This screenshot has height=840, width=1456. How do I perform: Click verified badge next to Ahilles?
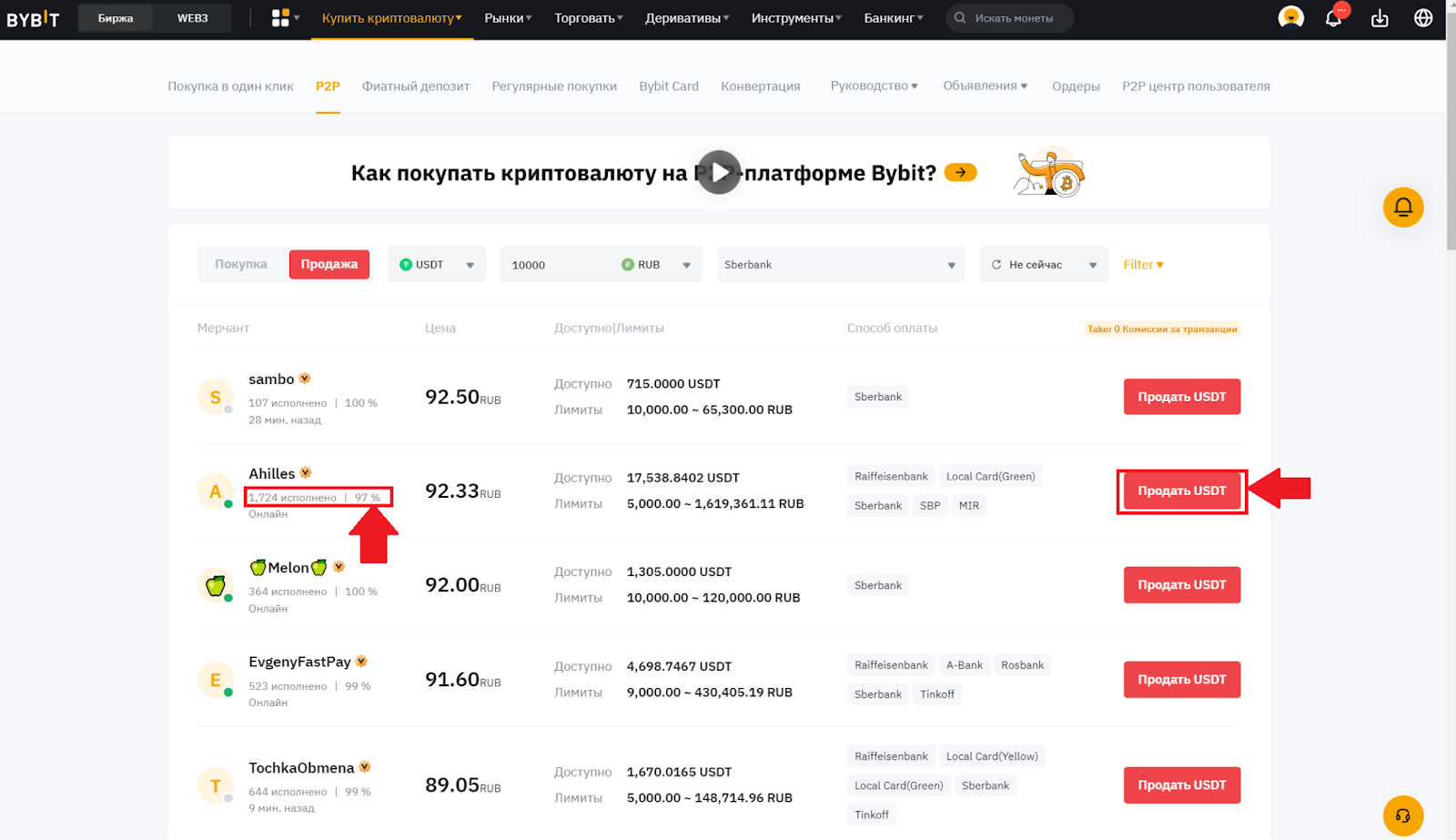point(306,473)
